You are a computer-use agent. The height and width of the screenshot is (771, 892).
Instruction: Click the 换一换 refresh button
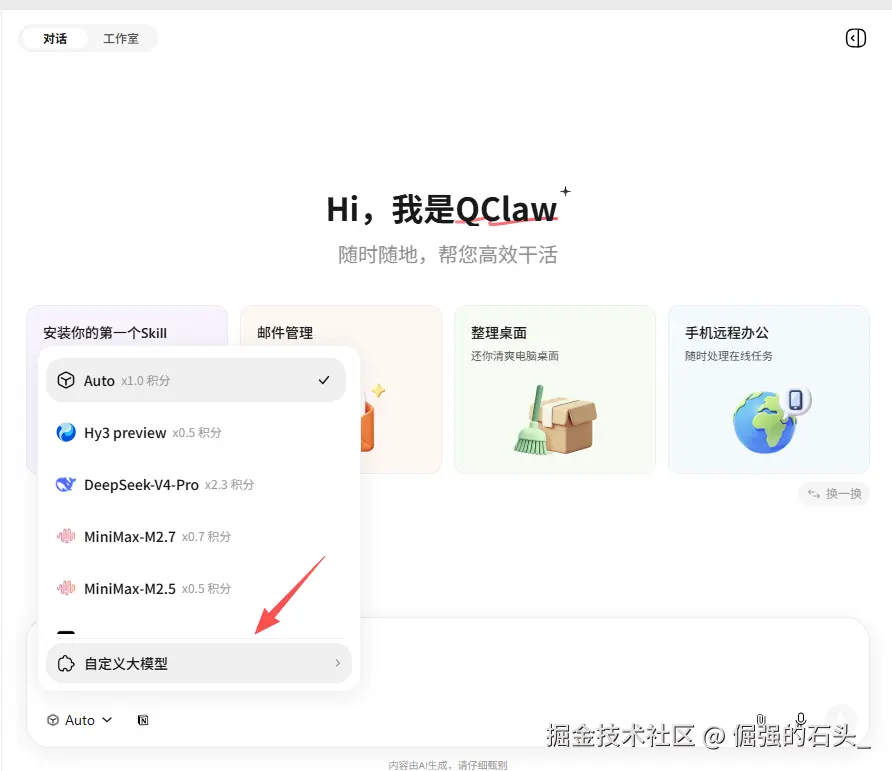834,494
